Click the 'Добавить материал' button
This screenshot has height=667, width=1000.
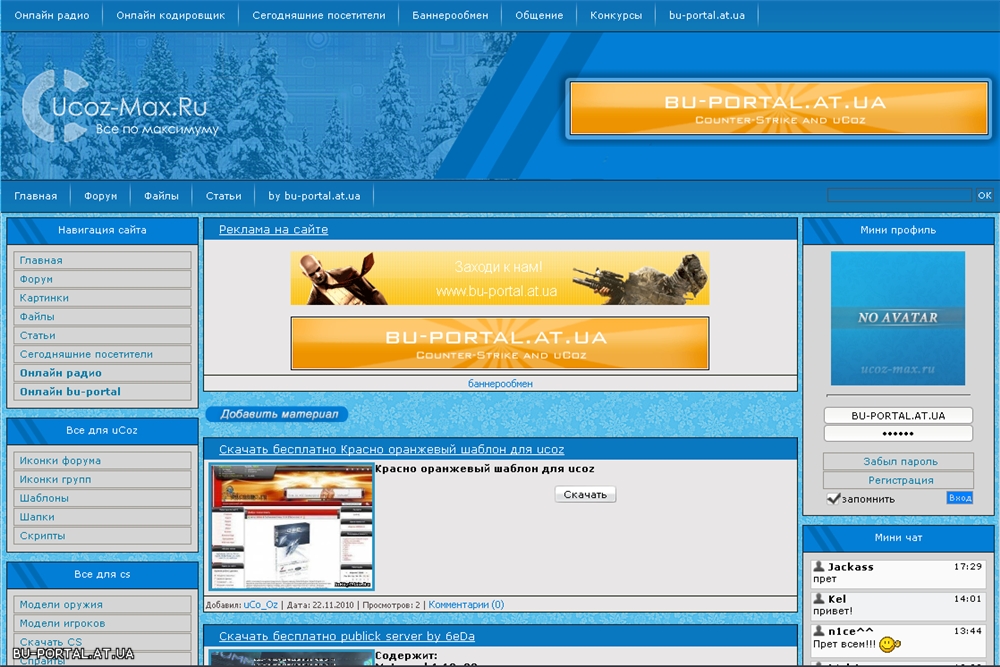277,414
